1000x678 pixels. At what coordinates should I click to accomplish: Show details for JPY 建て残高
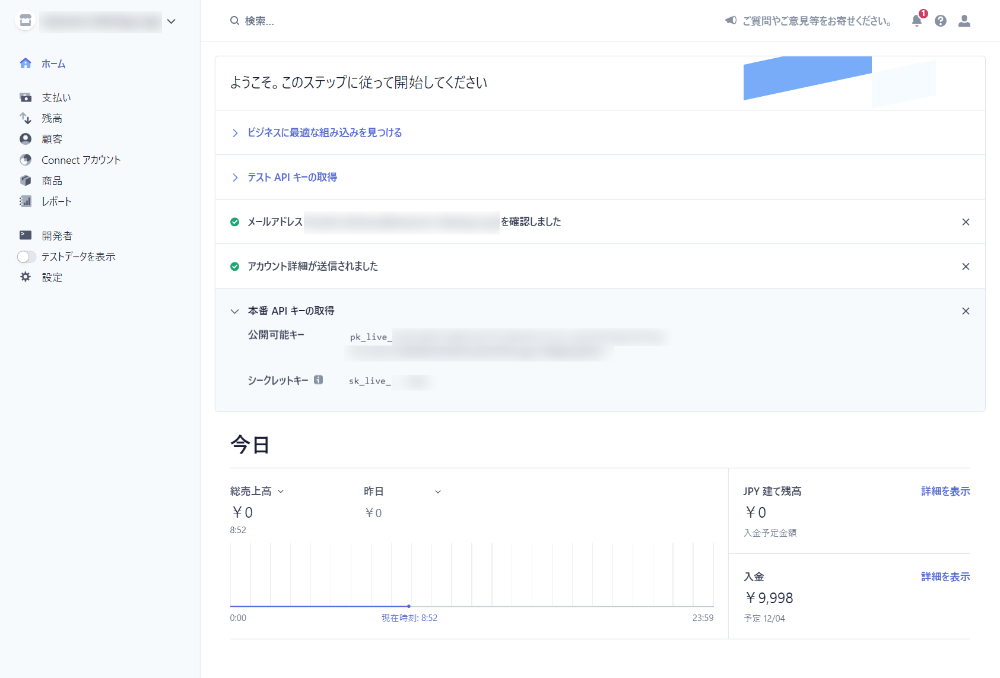[x=946, y=492]
